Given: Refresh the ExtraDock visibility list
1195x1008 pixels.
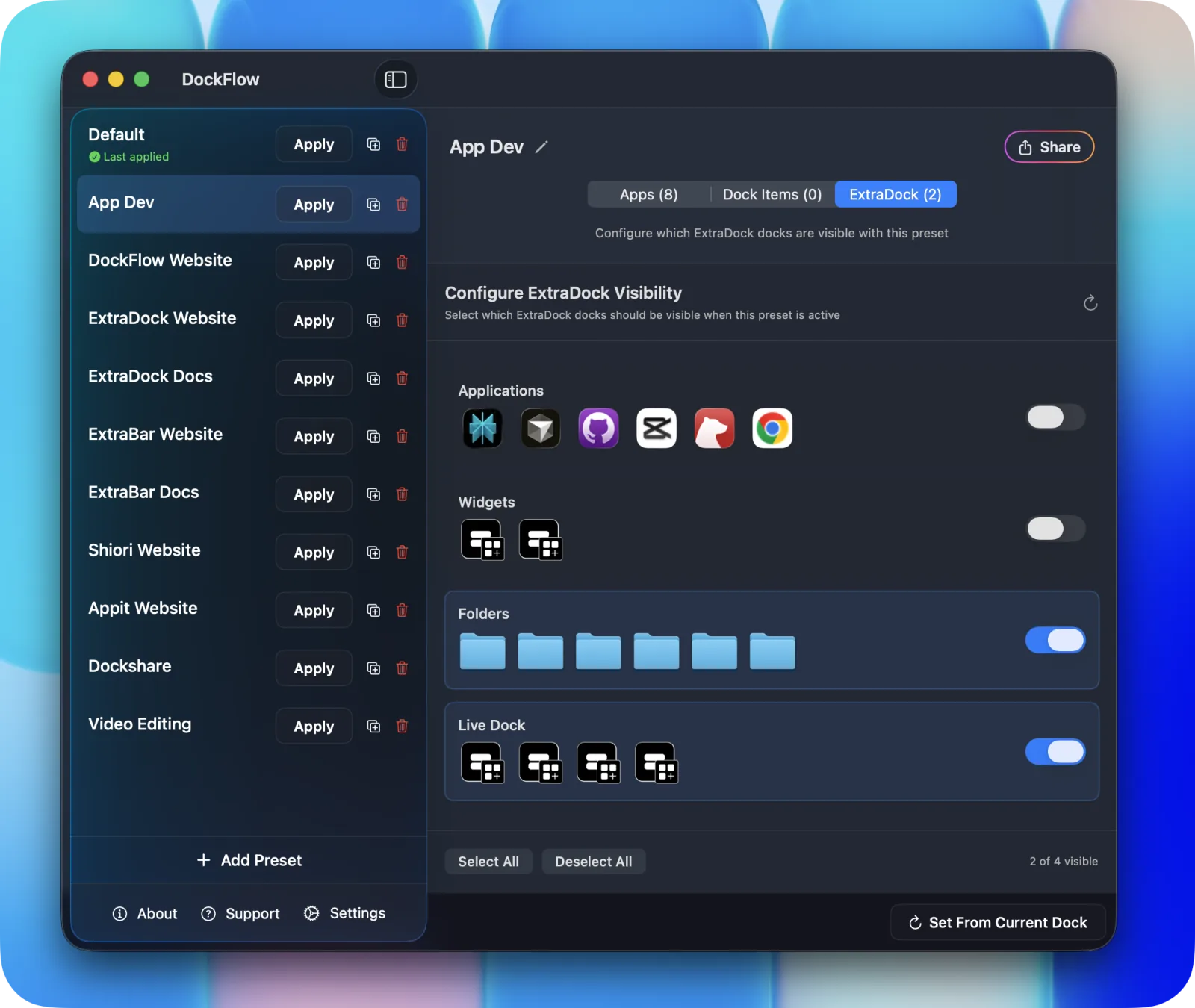Looking at the screenshot, I should coord(1090,302).
